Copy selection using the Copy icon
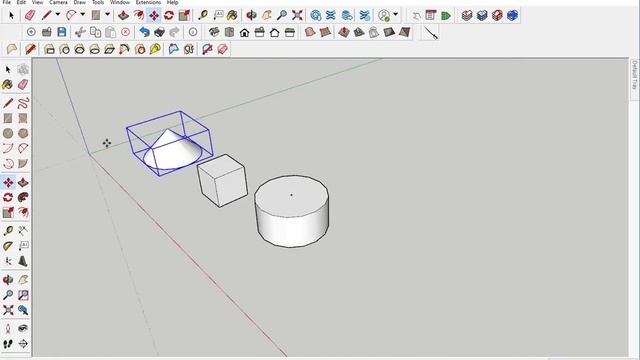Viewport: 640px width, 360px height. (95, 32)
